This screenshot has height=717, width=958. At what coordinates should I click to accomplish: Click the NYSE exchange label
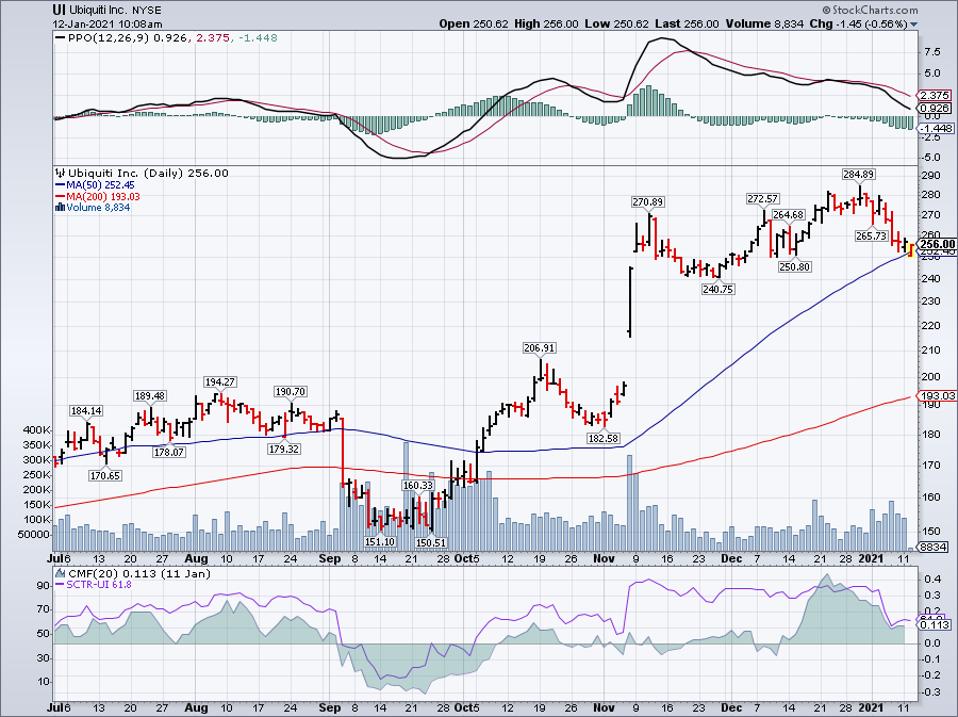148,10
